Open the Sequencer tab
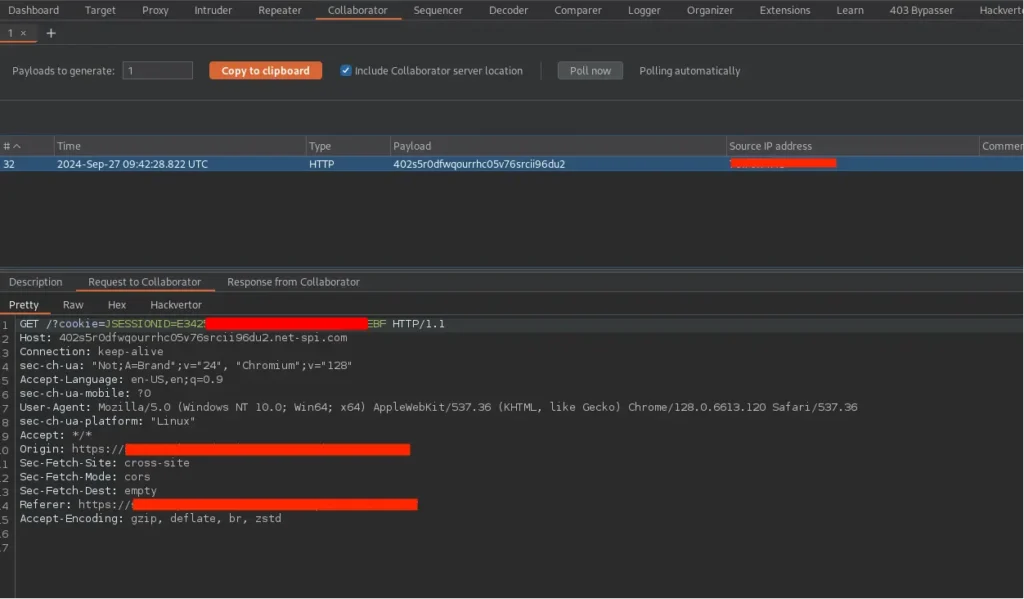Image resolution: width=1024 pixels, height=599 pixels. (438, 10)
